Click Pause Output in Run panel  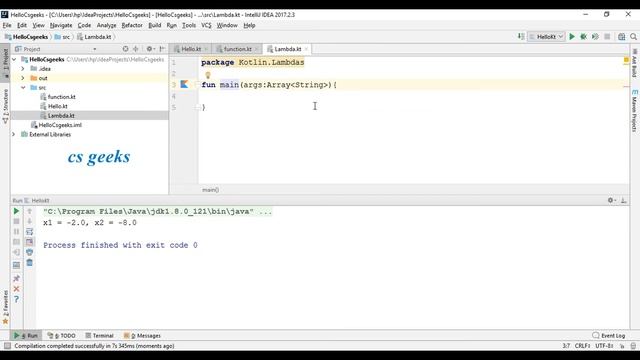coord(16,231)
